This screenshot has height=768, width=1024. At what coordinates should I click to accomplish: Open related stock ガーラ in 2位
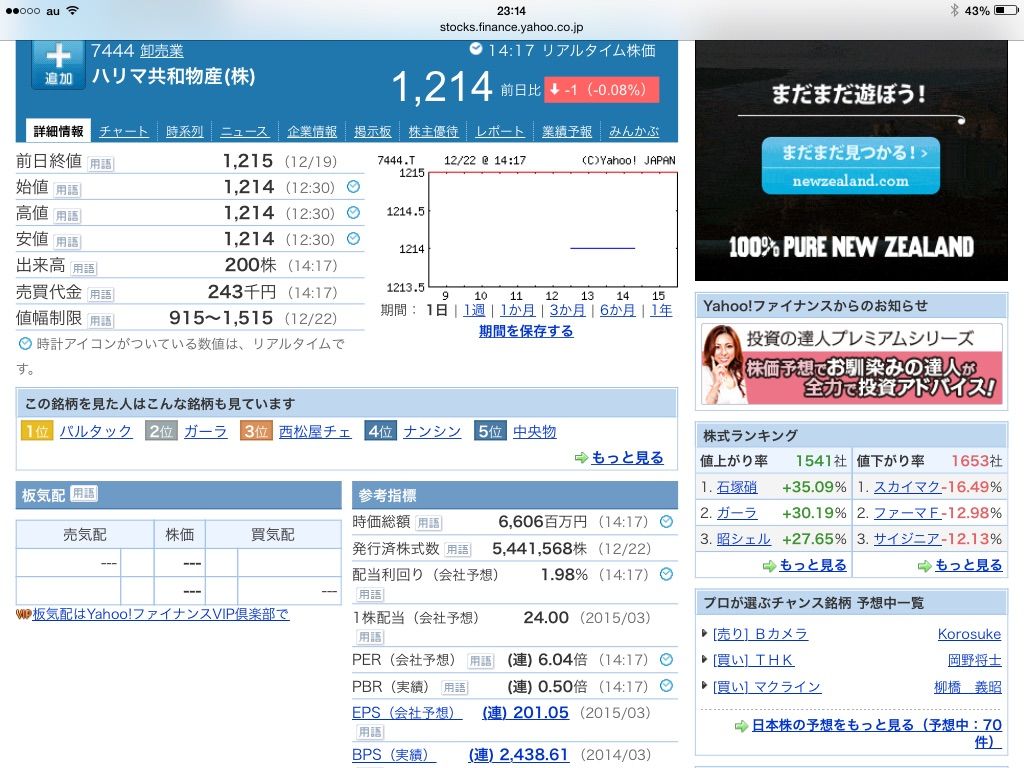tap(206, 432)
